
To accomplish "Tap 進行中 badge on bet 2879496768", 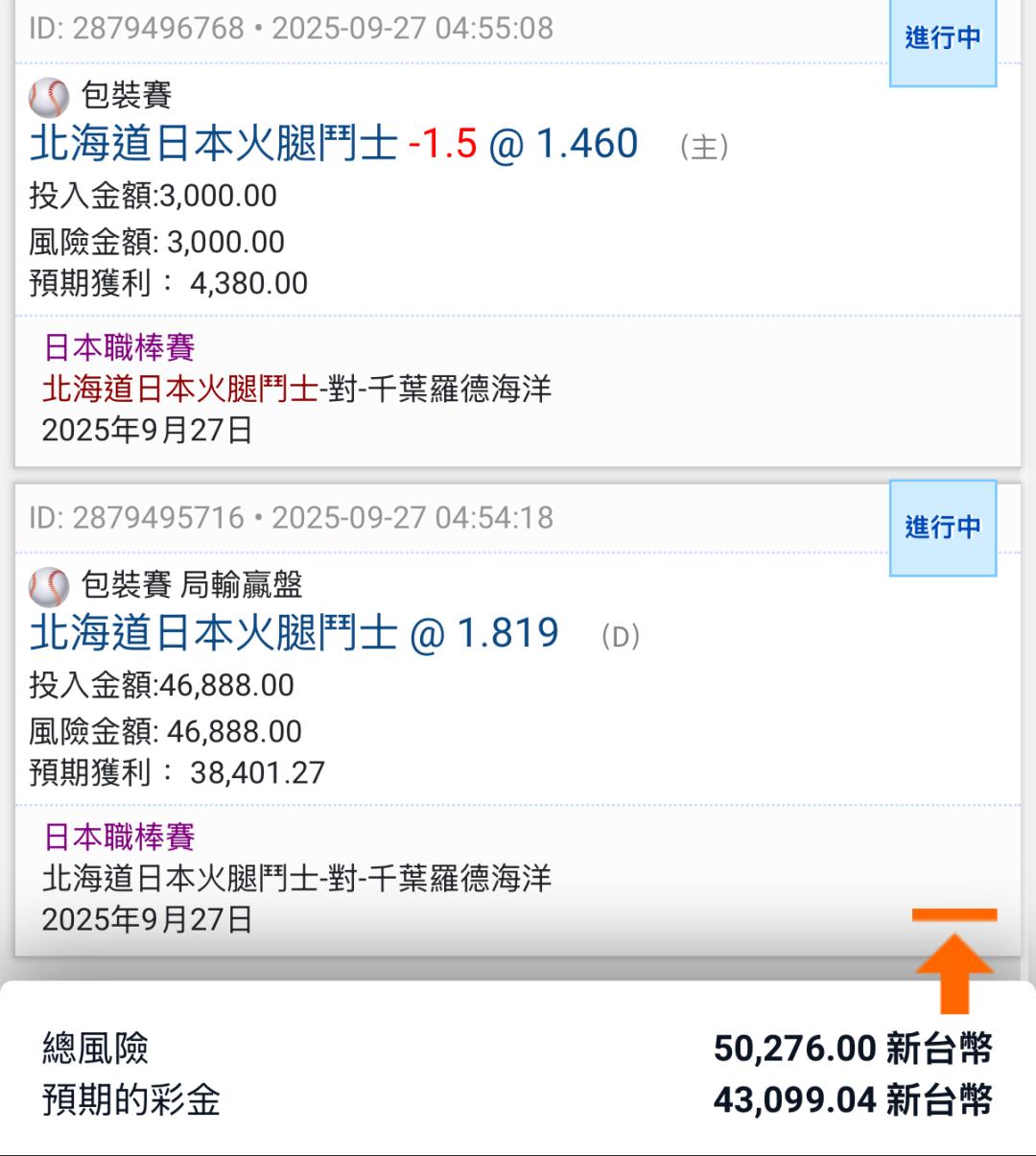I will pos(942,38).
